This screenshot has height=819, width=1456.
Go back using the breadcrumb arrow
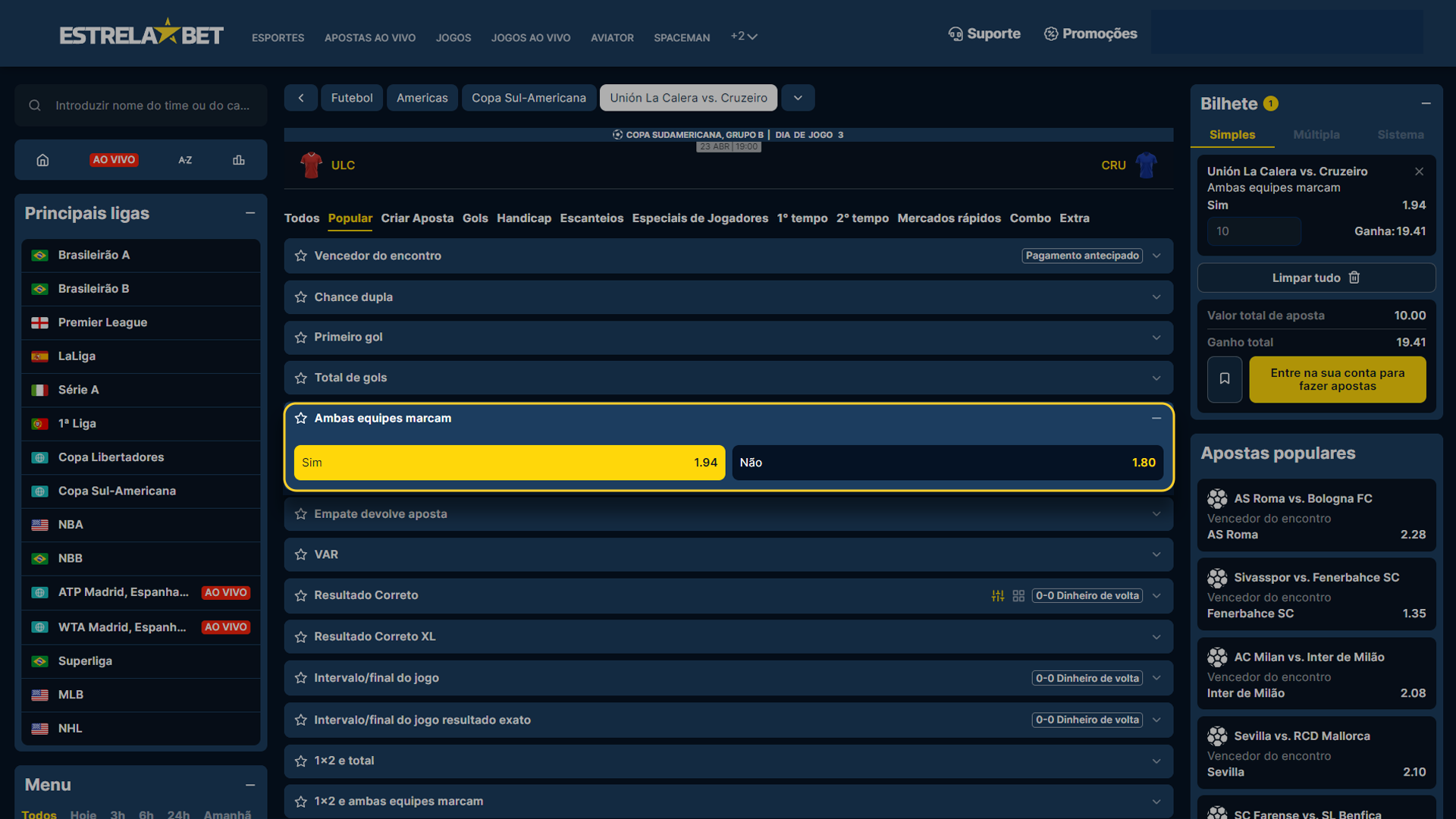(x=301, y=98)
